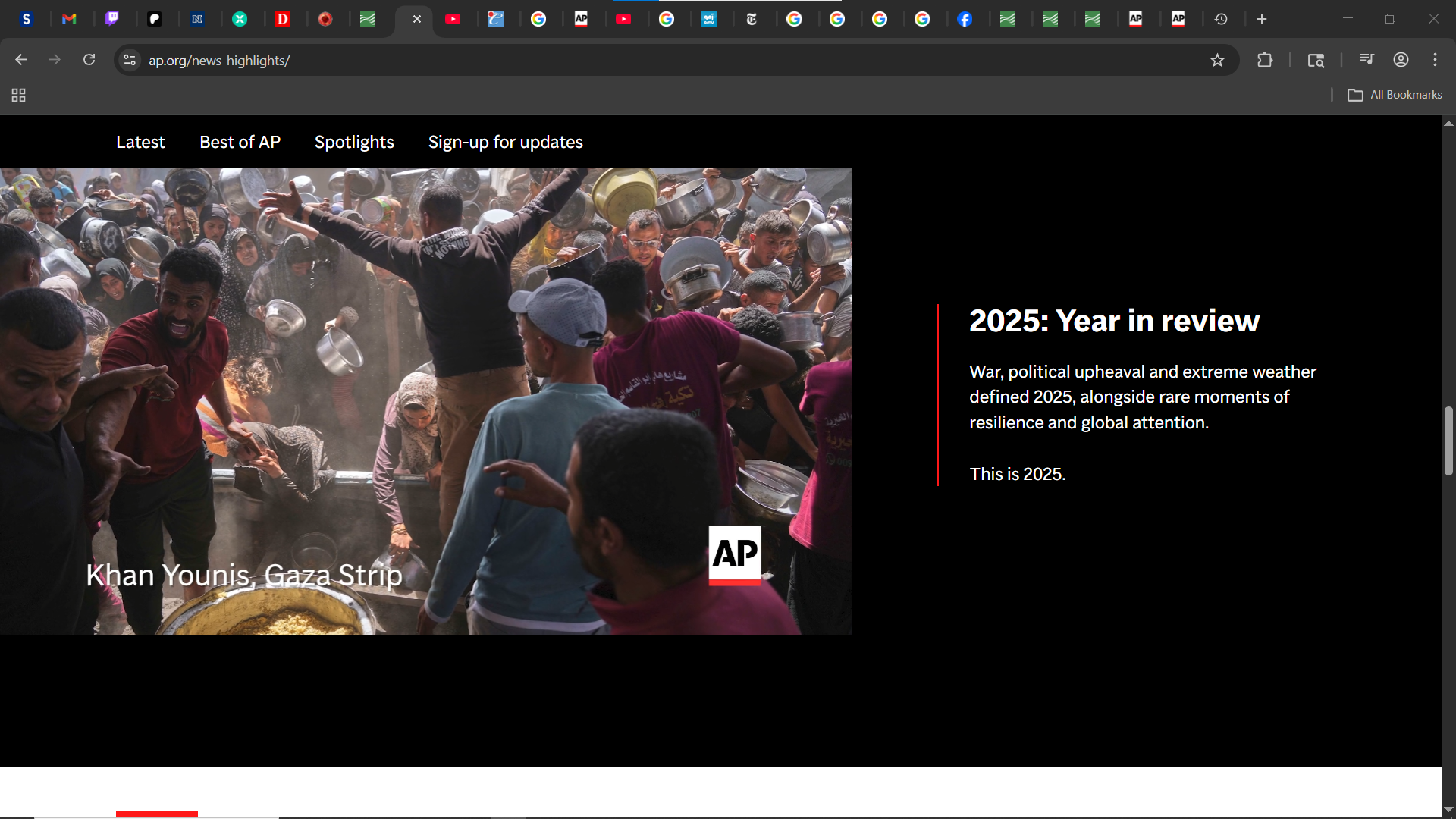Go back to the previous page

coord(21,60)
